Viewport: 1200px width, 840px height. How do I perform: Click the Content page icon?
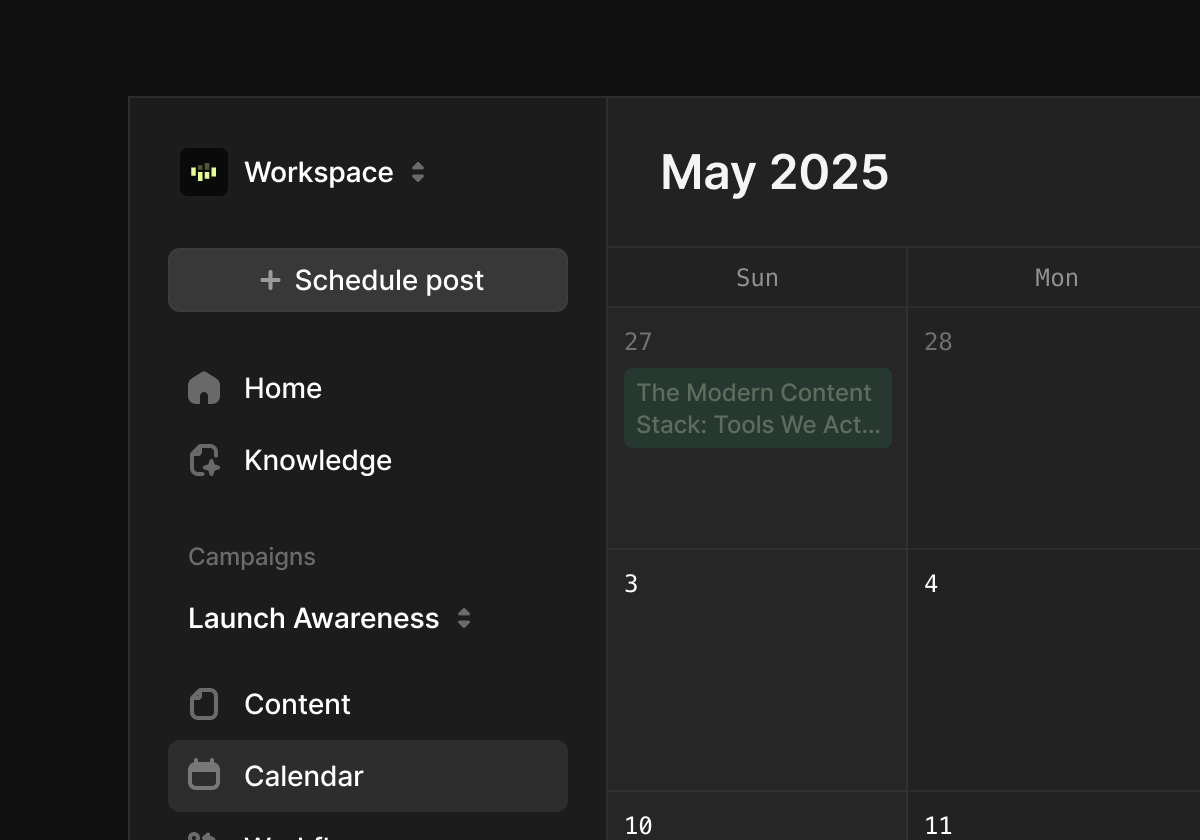(x=204, y=704)
